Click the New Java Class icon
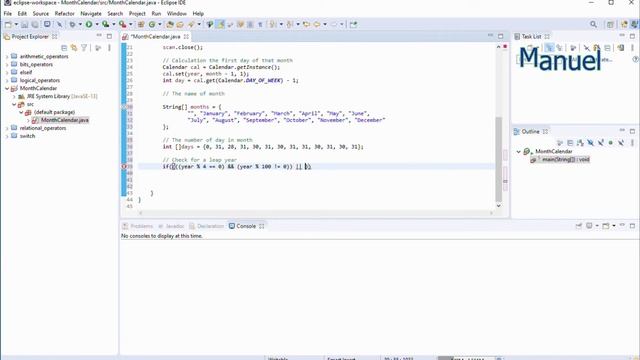 click(152, 24)
